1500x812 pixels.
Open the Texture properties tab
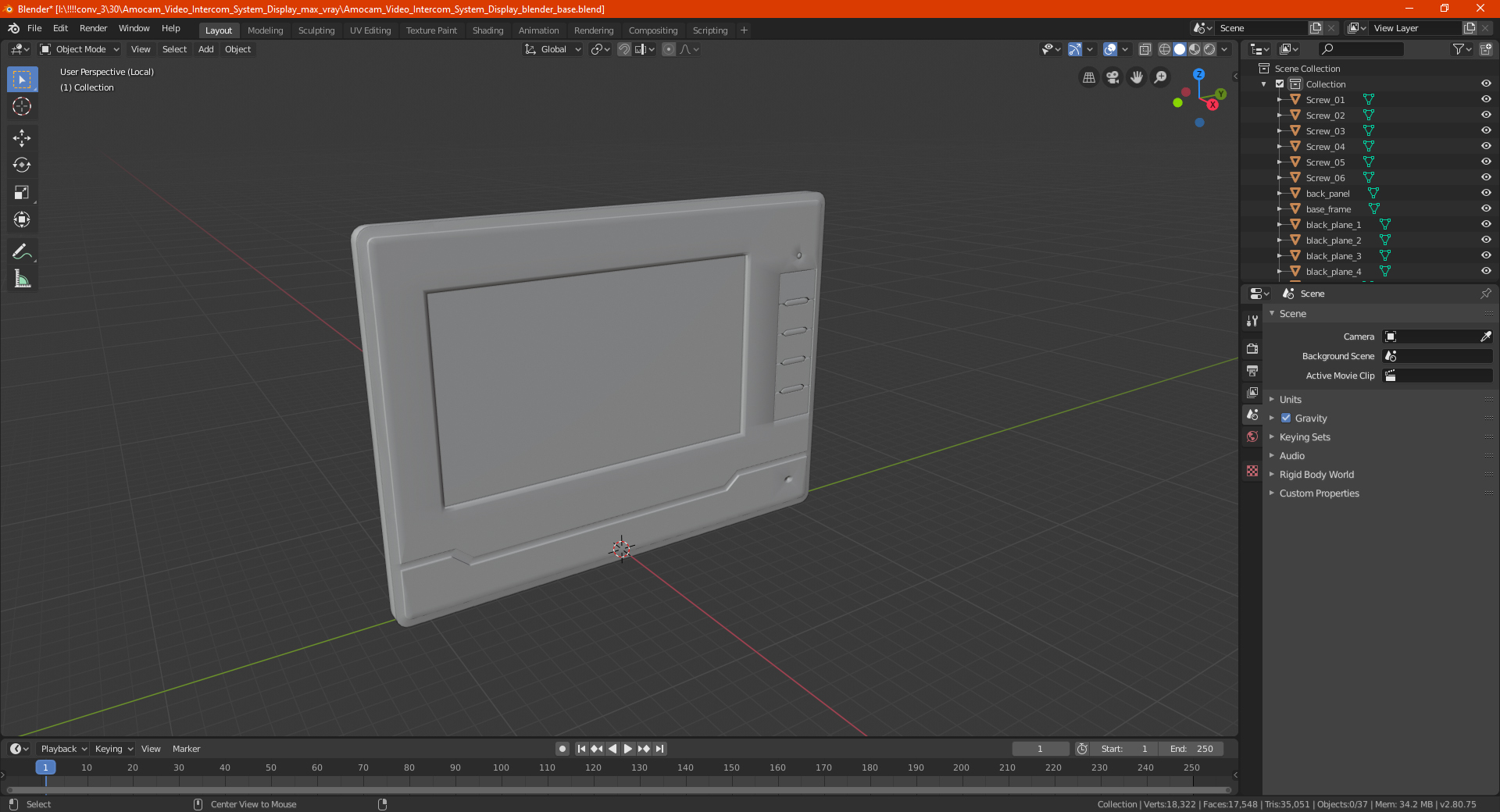pos(1252,471)
